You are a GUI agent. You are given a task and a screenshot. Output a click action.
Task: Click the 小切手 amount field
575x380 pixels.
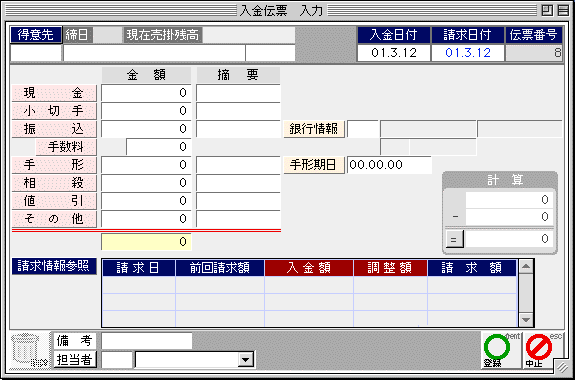tap(146, 111)
